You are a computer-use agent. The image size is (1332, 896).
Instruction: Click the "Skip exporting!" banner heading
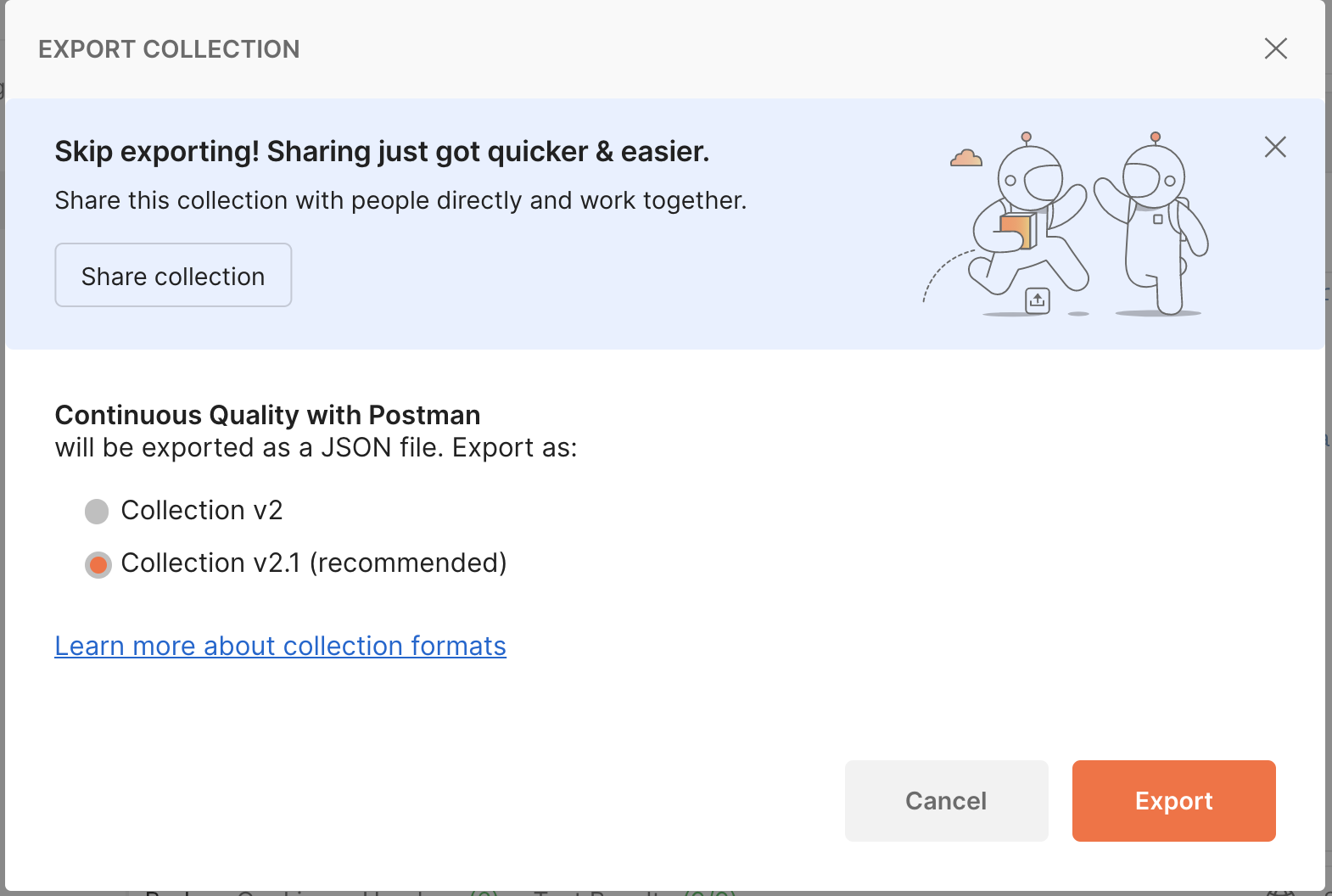(x=382, y=152)
